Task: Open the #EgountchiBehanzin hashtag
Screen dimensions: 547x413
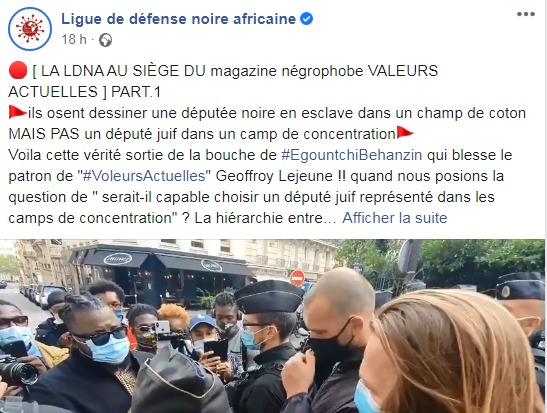Action: point(352,155)
